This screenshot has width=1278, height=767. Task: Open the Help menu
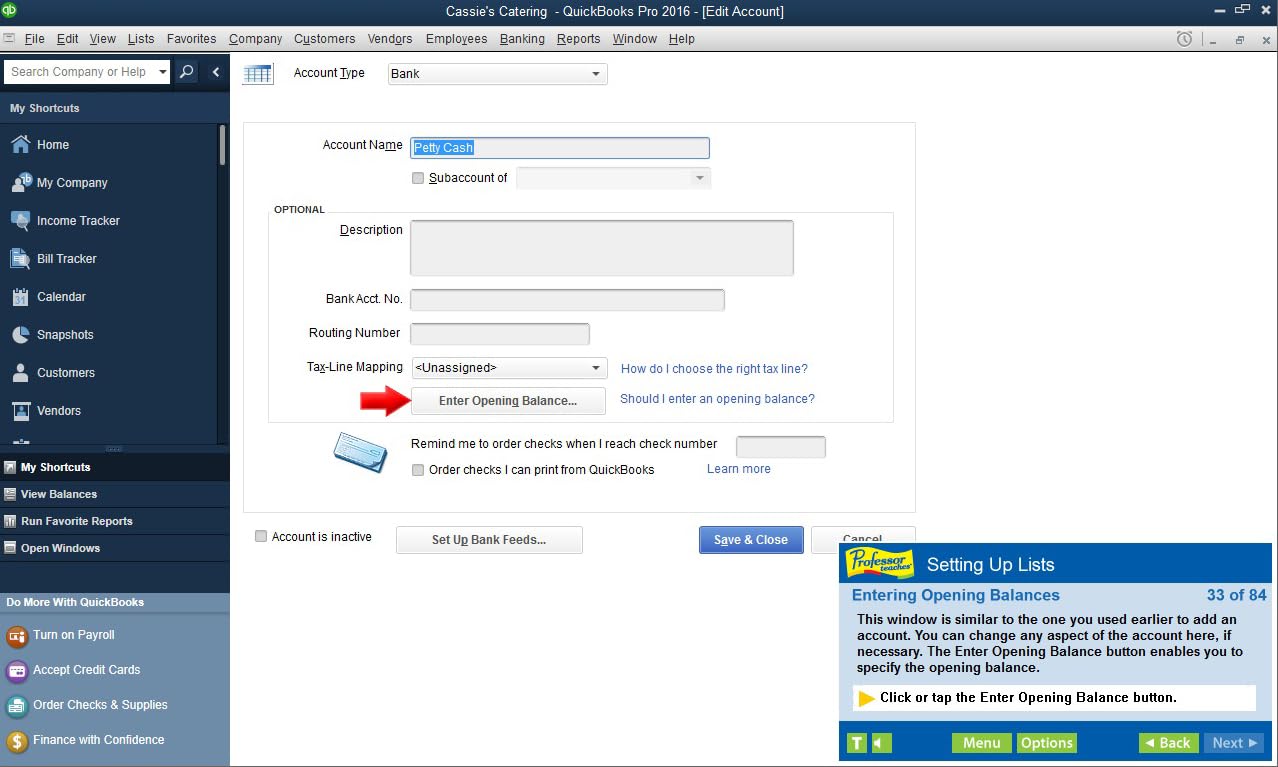(x=682, y=39)
